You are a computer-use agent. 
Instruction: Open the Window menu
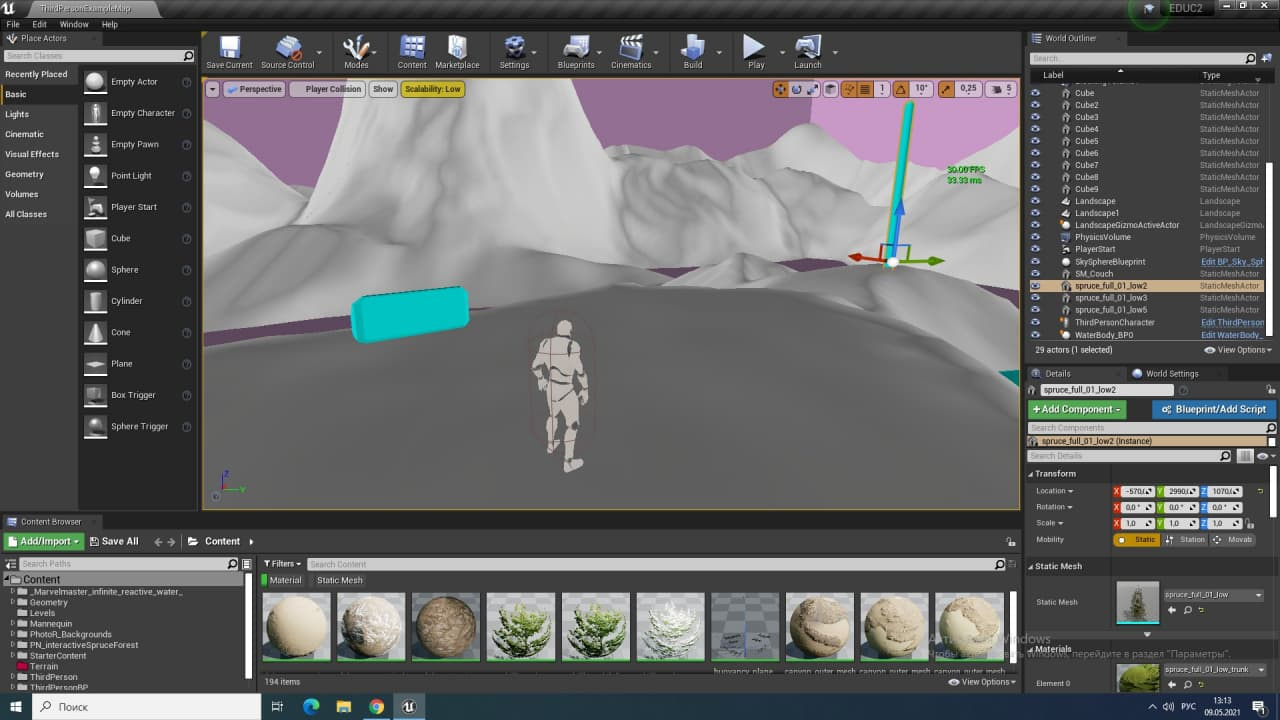[x=74, y=24]
